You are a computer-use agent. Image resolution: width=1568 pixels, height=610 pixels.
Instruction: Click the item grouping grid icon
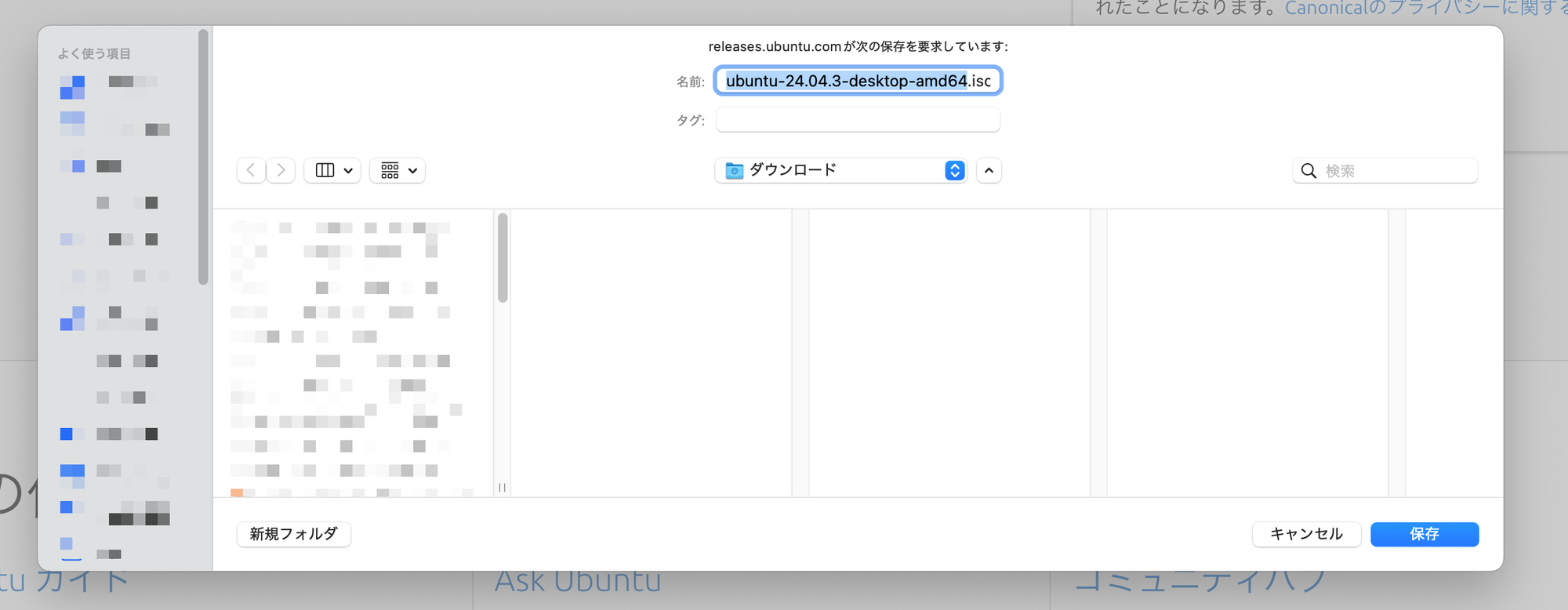390,170
